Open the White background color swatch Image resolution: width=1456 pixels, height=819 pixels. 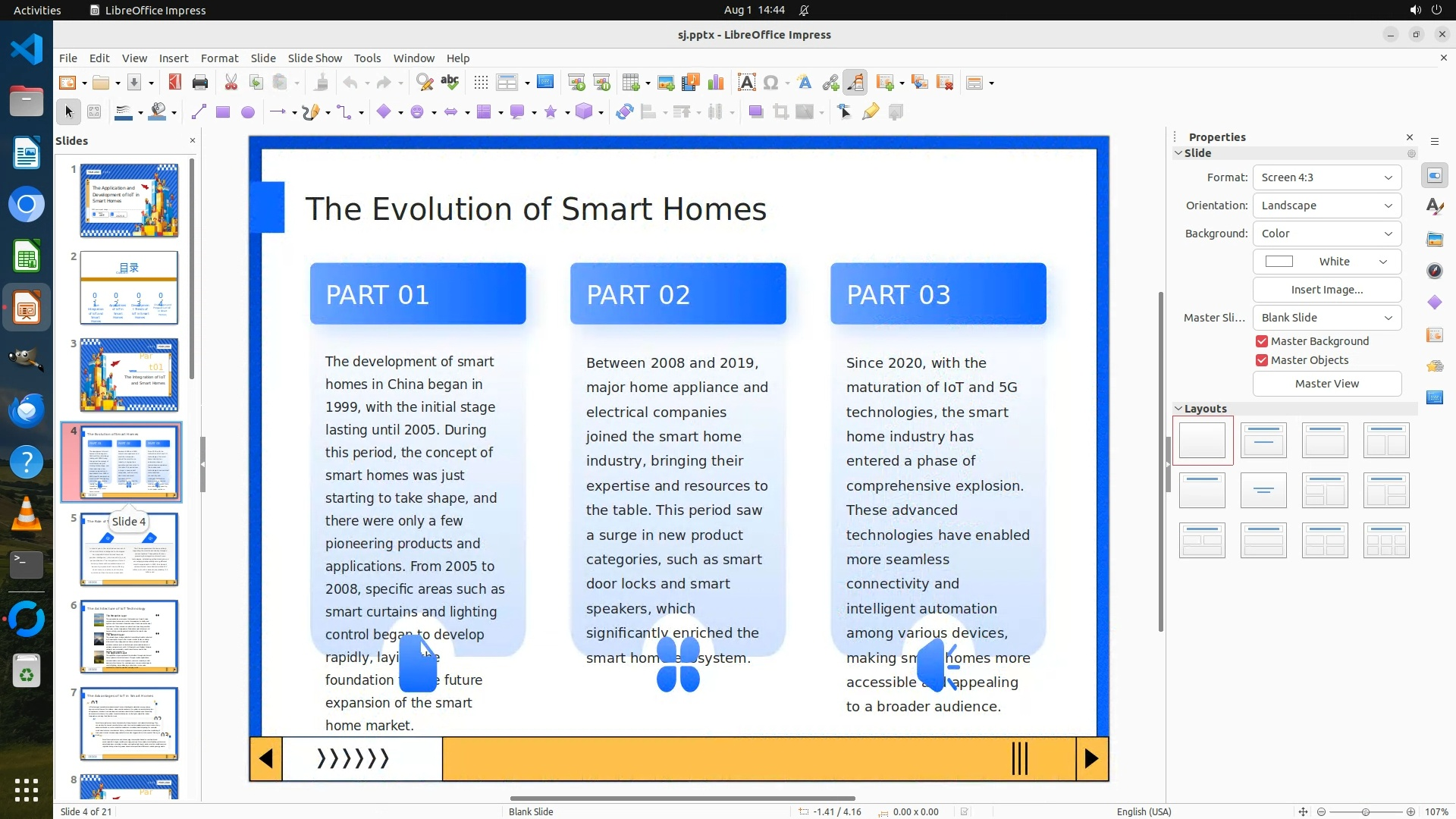1326,262
